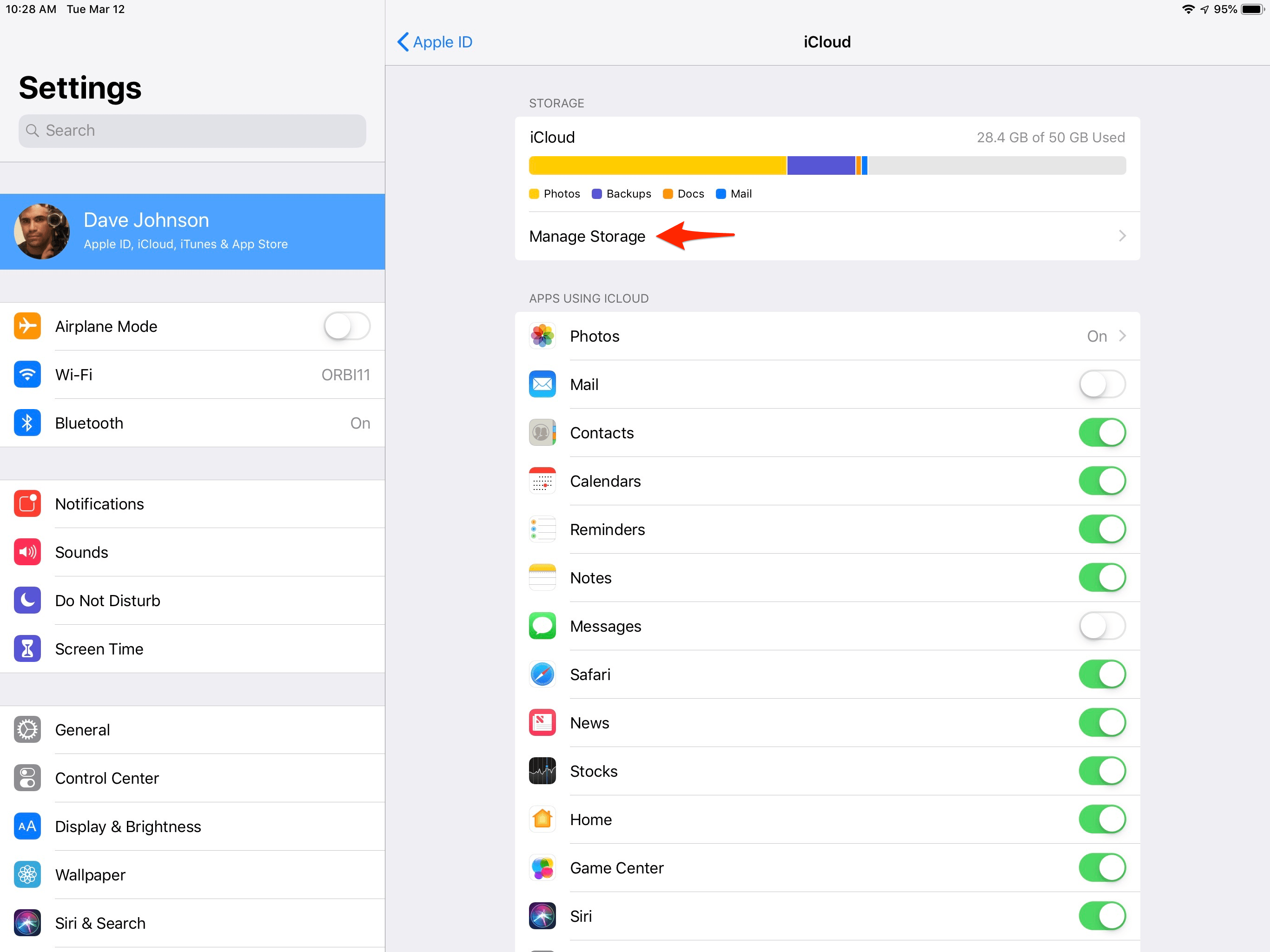Toggle Airplane Mode switch
Viewport: 1270px width, 952px height.
(x=347, y=326)
